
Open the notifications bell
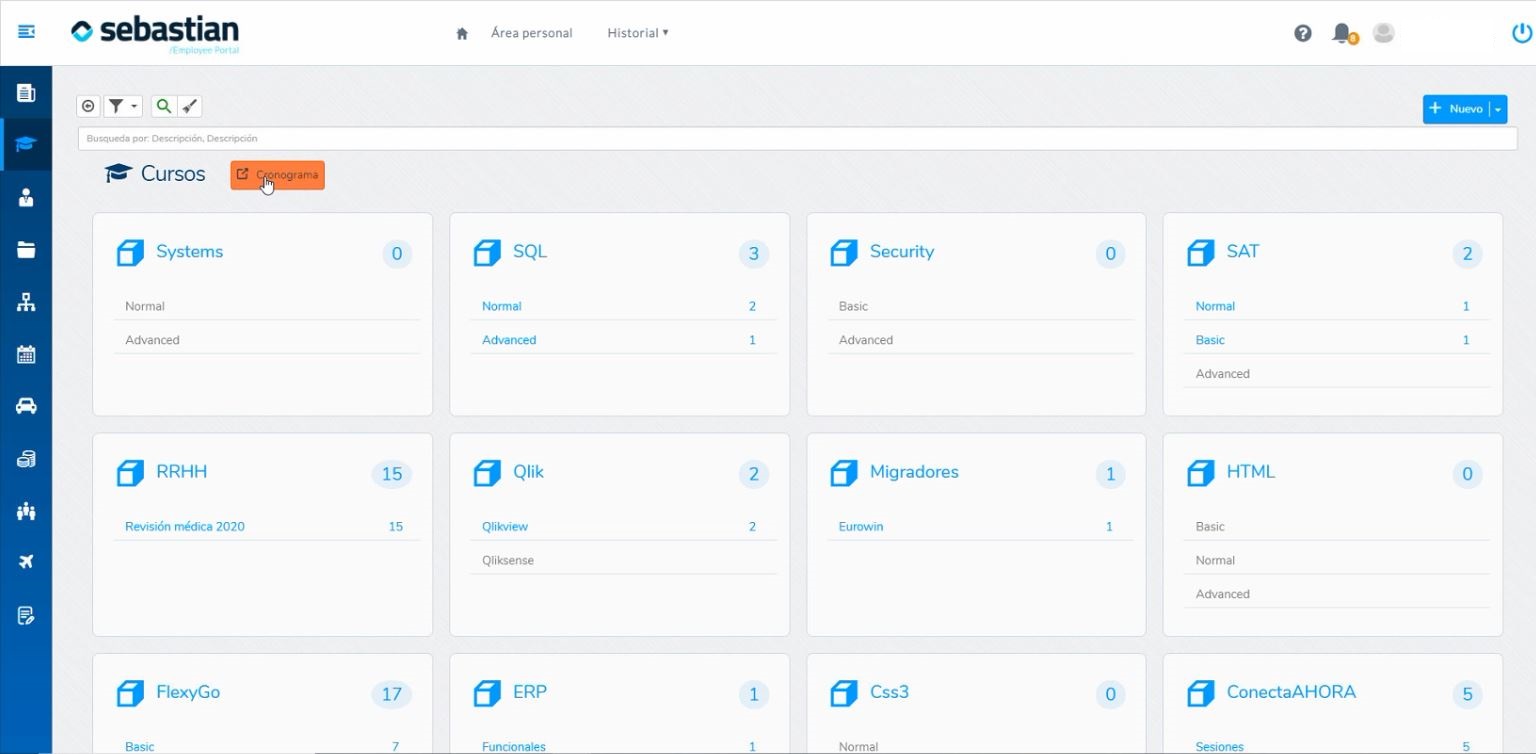(x=1342, y=33)
